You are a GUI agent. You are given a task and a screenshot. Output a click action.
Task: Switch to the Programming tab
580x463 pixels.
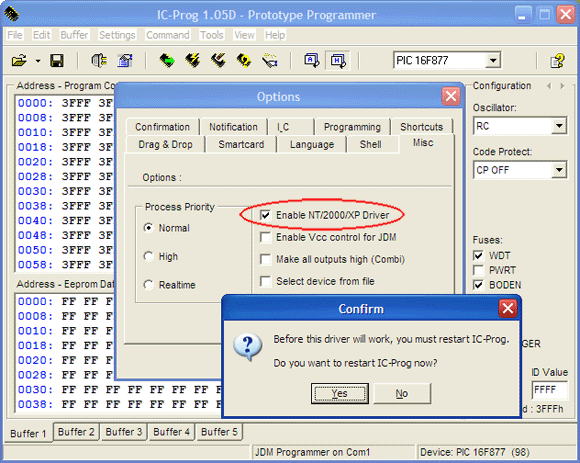352,127
